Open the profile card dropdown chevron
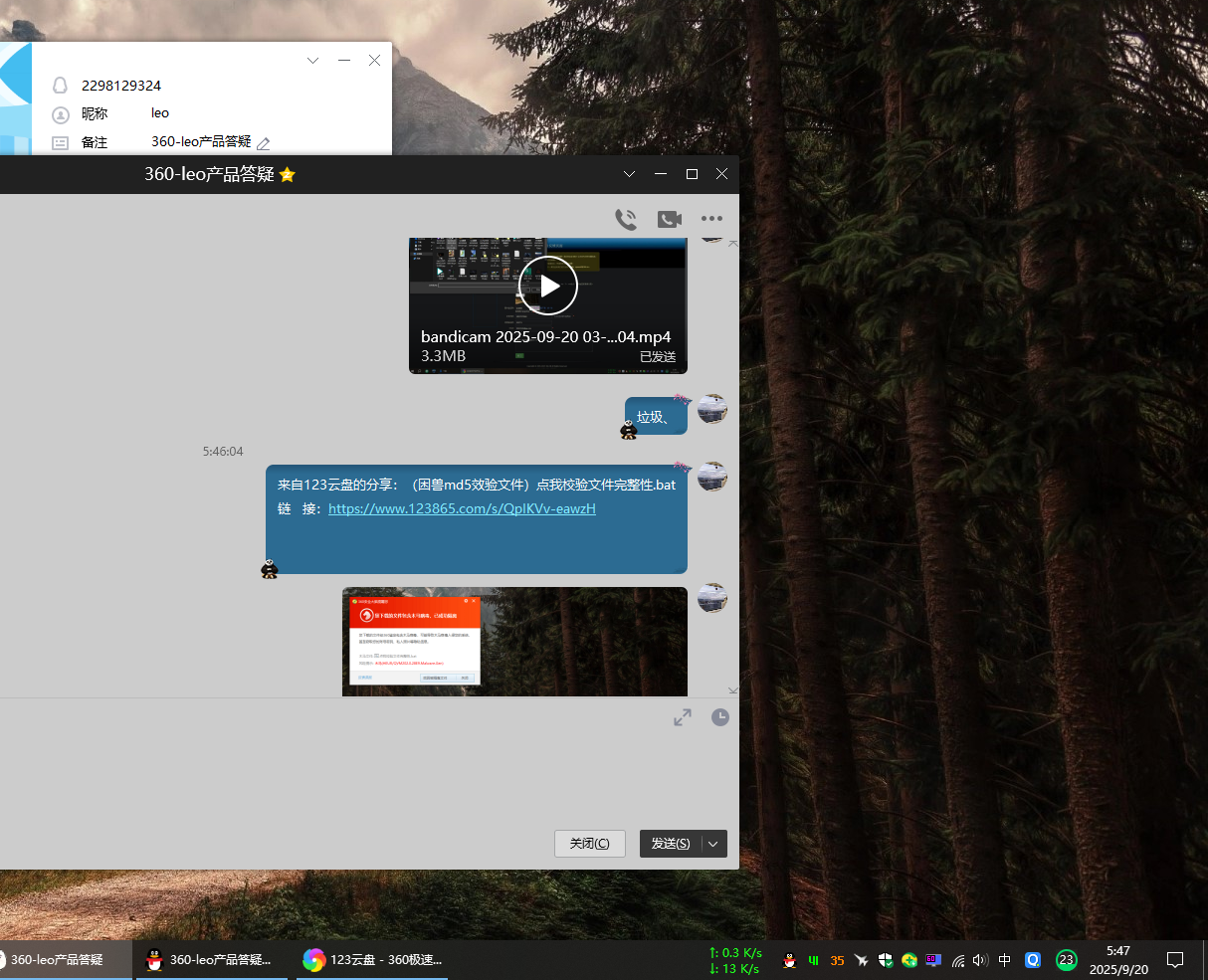Image resolution: width=1208 pixels, height=980 pixels. click(312, 61)
